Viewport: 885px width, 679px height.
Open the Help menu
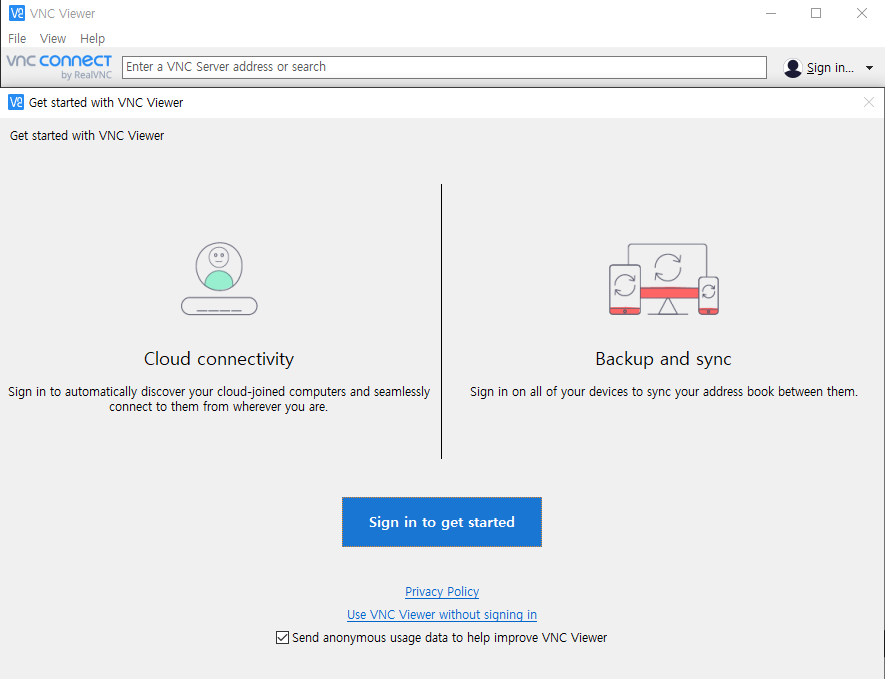point(92,39)
